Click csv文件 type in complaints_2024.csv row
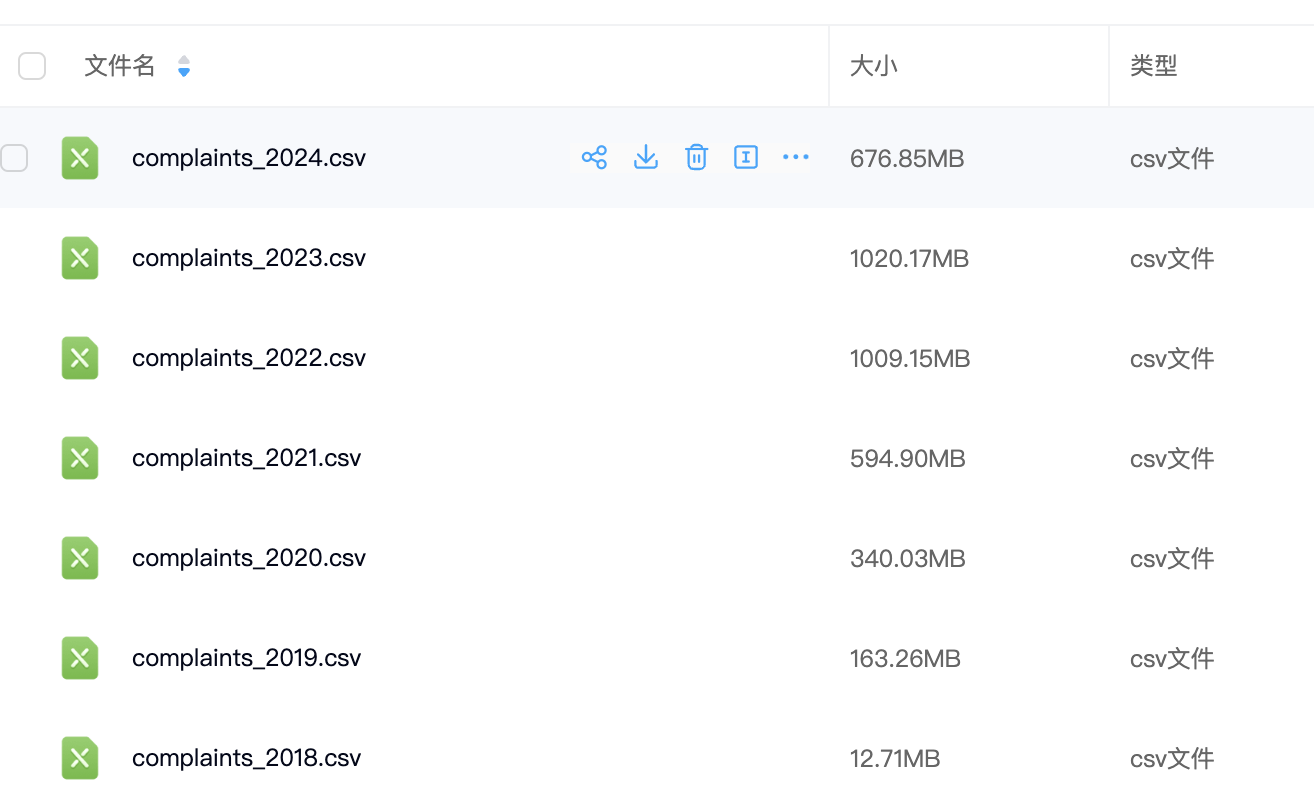Screen dimensions: 1314x804 point(1172,159)
